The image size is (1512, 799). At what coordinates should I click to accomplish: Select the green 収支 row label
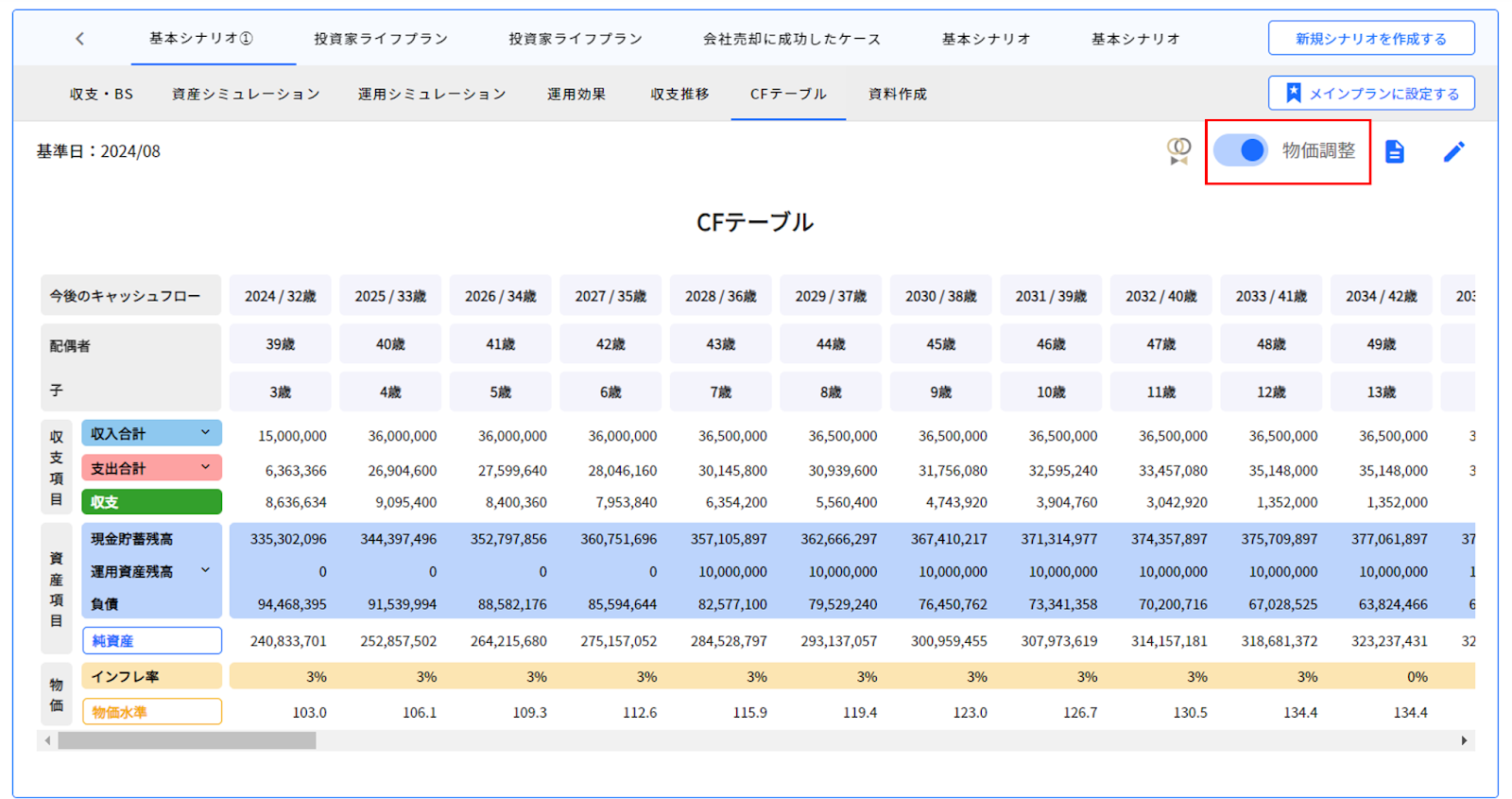(x=151, y=502)
